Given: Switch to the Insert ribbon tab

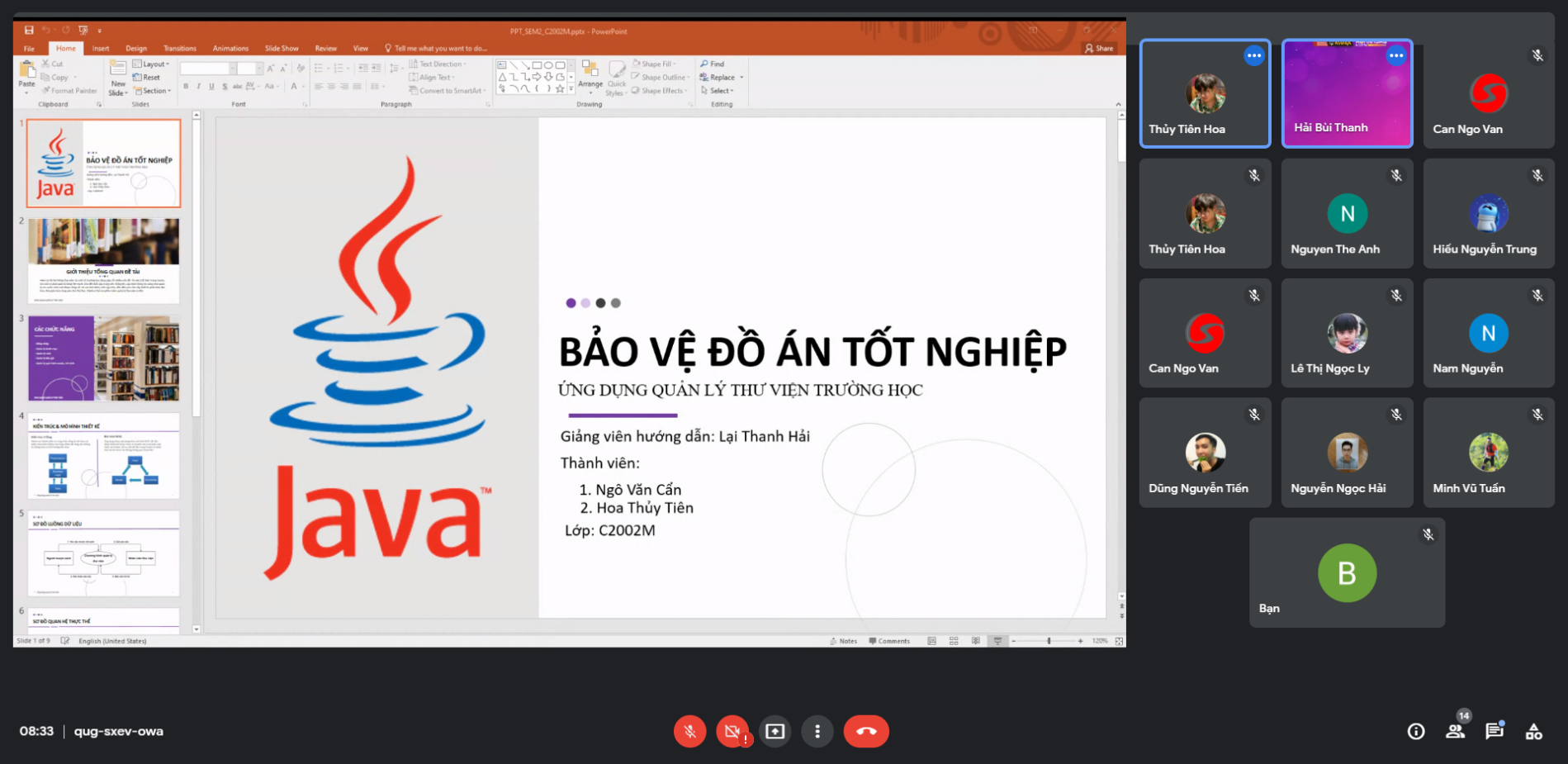Looking at the screenshot, I should pos(101,49).
